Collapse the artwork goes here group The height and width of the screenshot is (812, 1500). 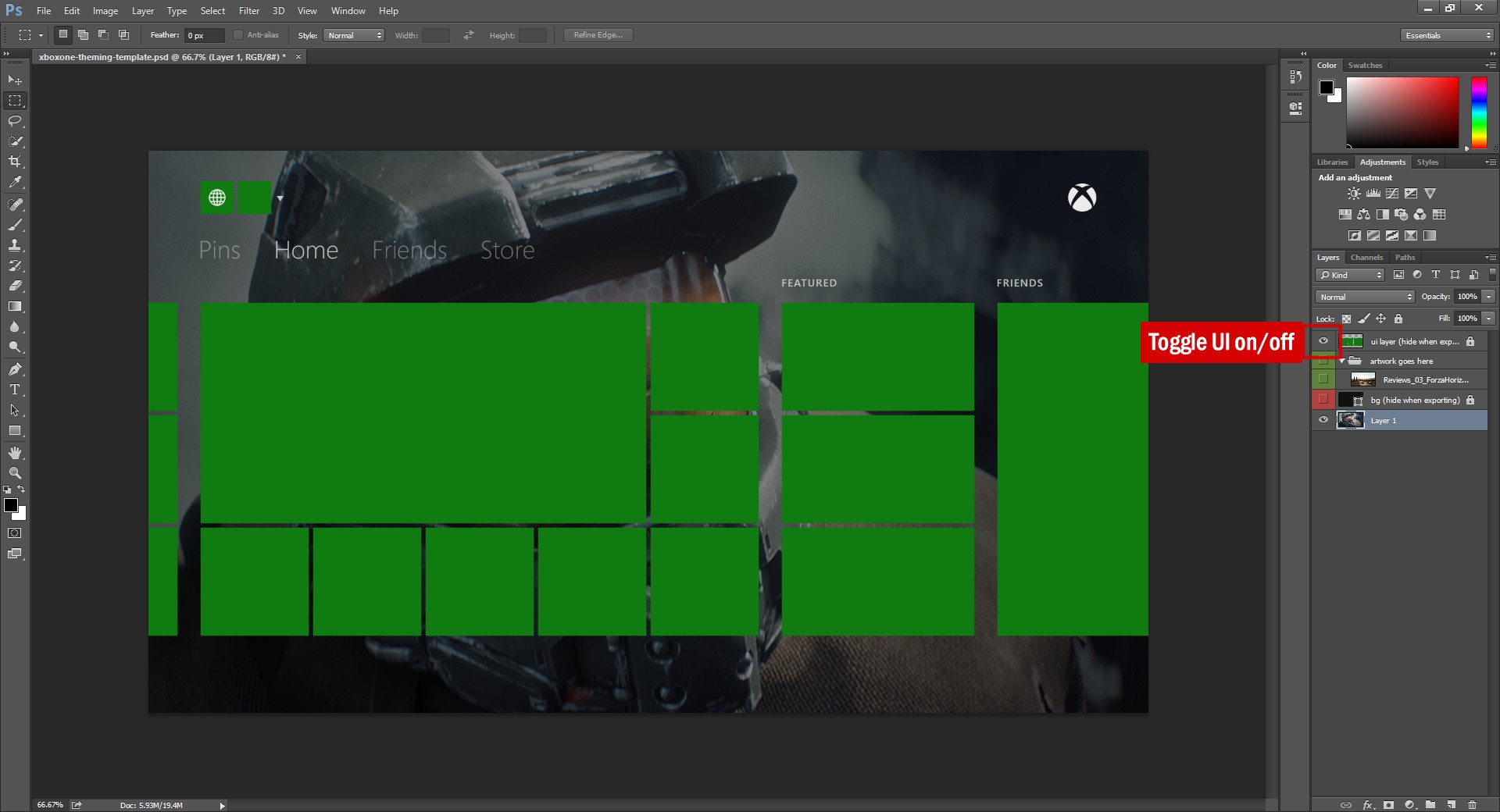1342,361
